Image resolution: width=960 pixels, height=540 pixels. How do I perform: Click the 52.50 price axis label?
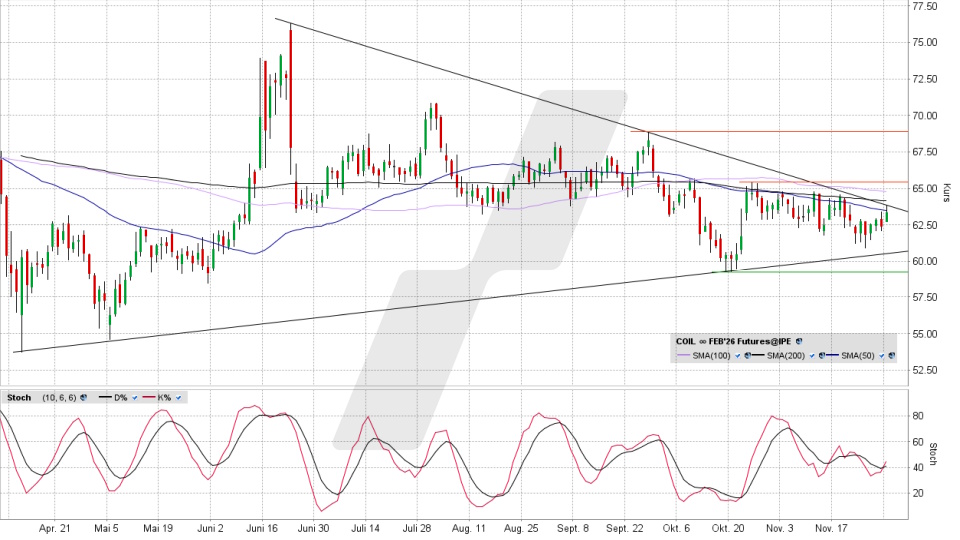(924, 370)
